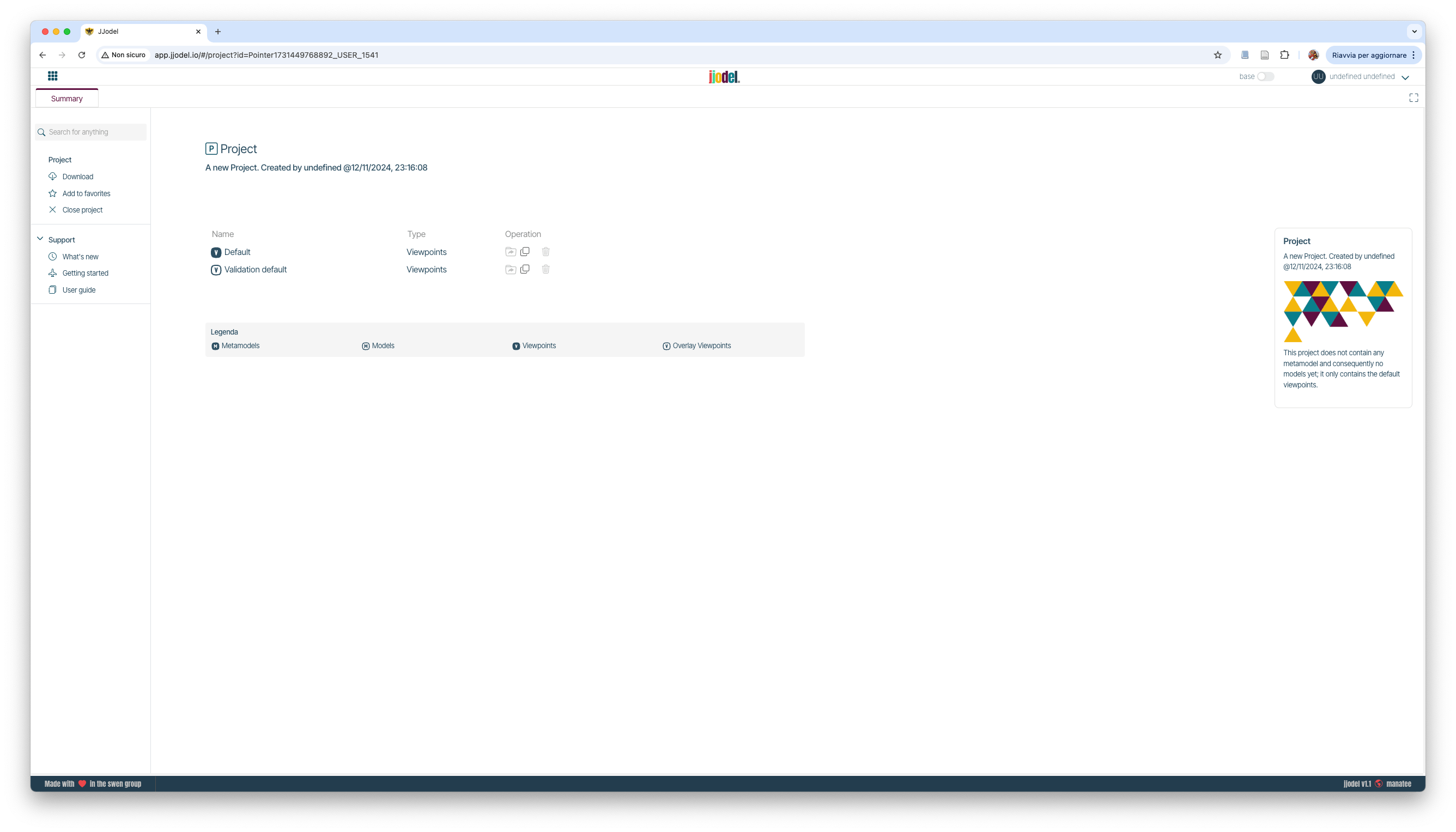Go back in browser history
The width and height of the screenshot is (1456, 832).
pyautogui.click(x=43, y=55)
